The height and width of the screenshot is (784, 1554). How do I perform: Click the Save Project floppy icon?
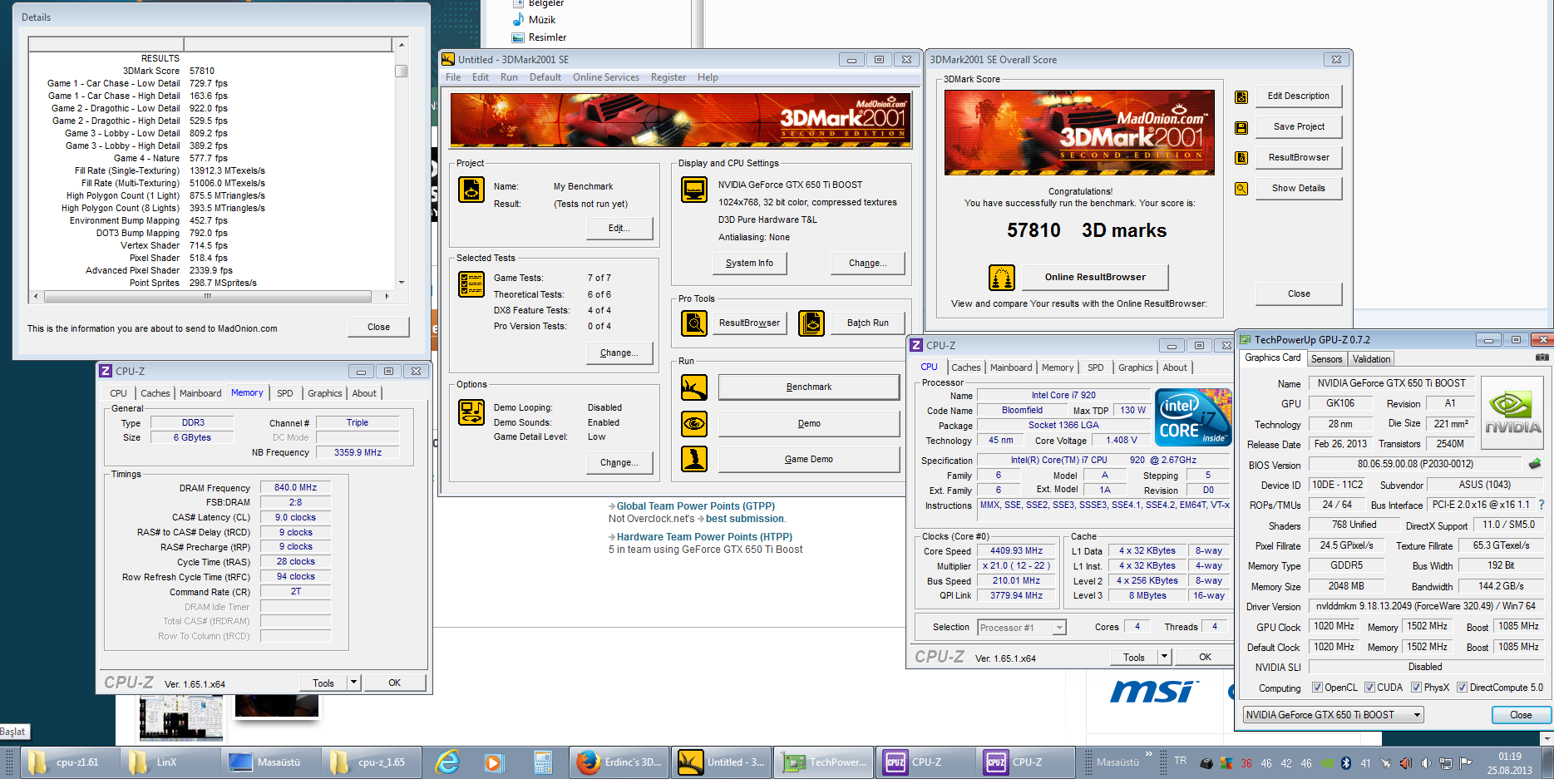pyautogui.click(x=1241, y=127)
